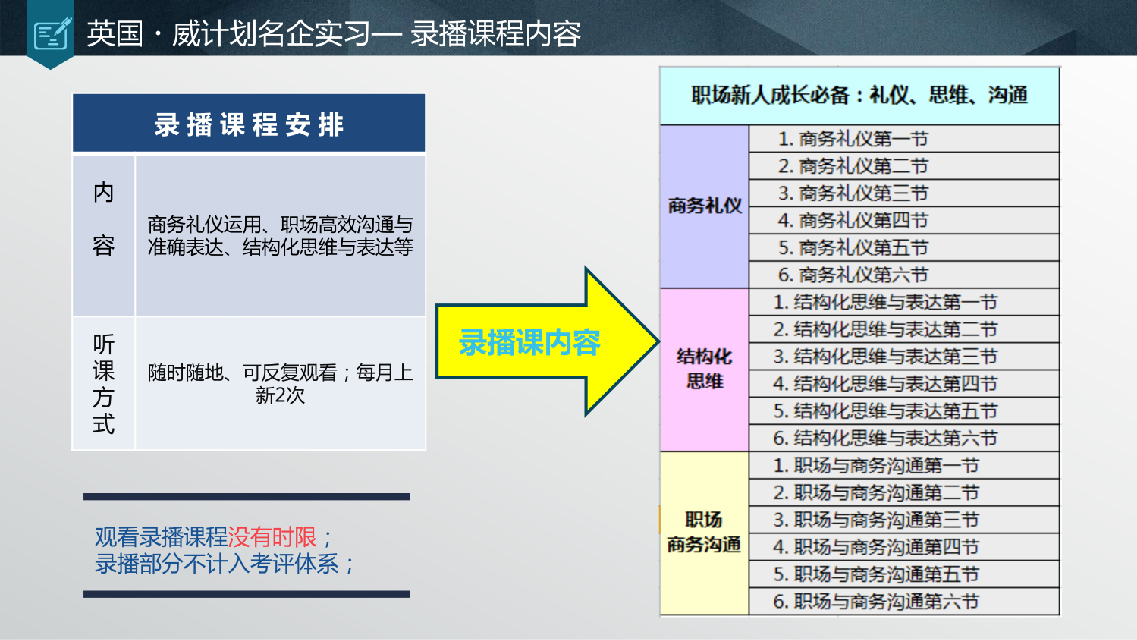This screenshot has height=640, width=1137.
Task: Select the pink 结构化思维 category cell
Action: coord(704,370)
